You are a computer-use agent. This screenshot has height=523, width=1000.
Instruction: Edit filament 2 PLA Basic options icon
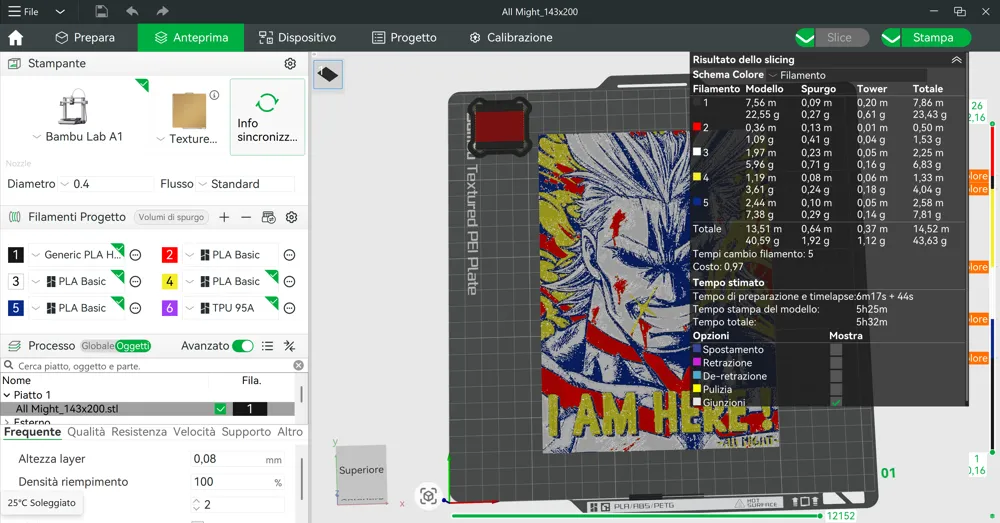[x=290, y=255]
